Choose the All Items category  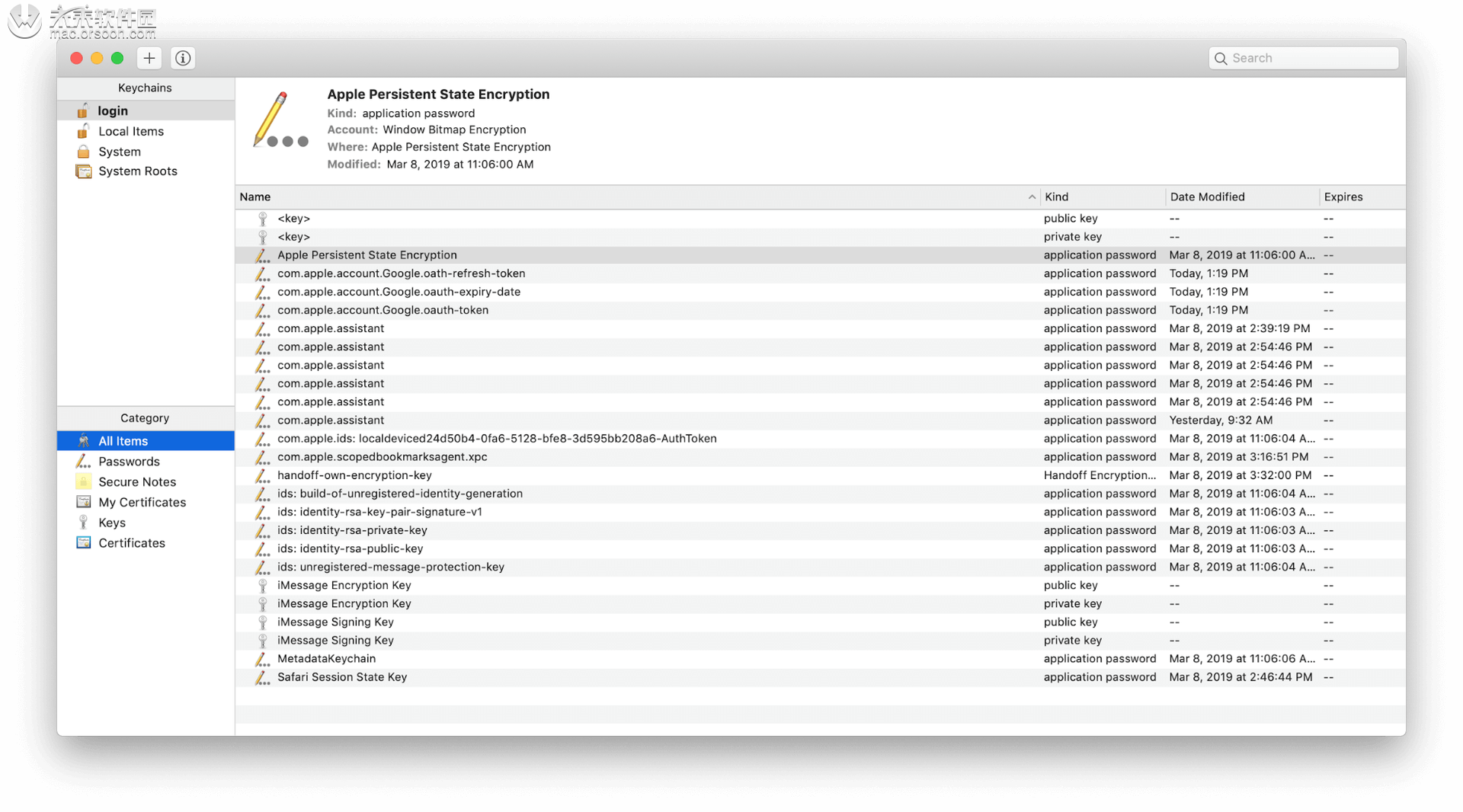(146, 441)
